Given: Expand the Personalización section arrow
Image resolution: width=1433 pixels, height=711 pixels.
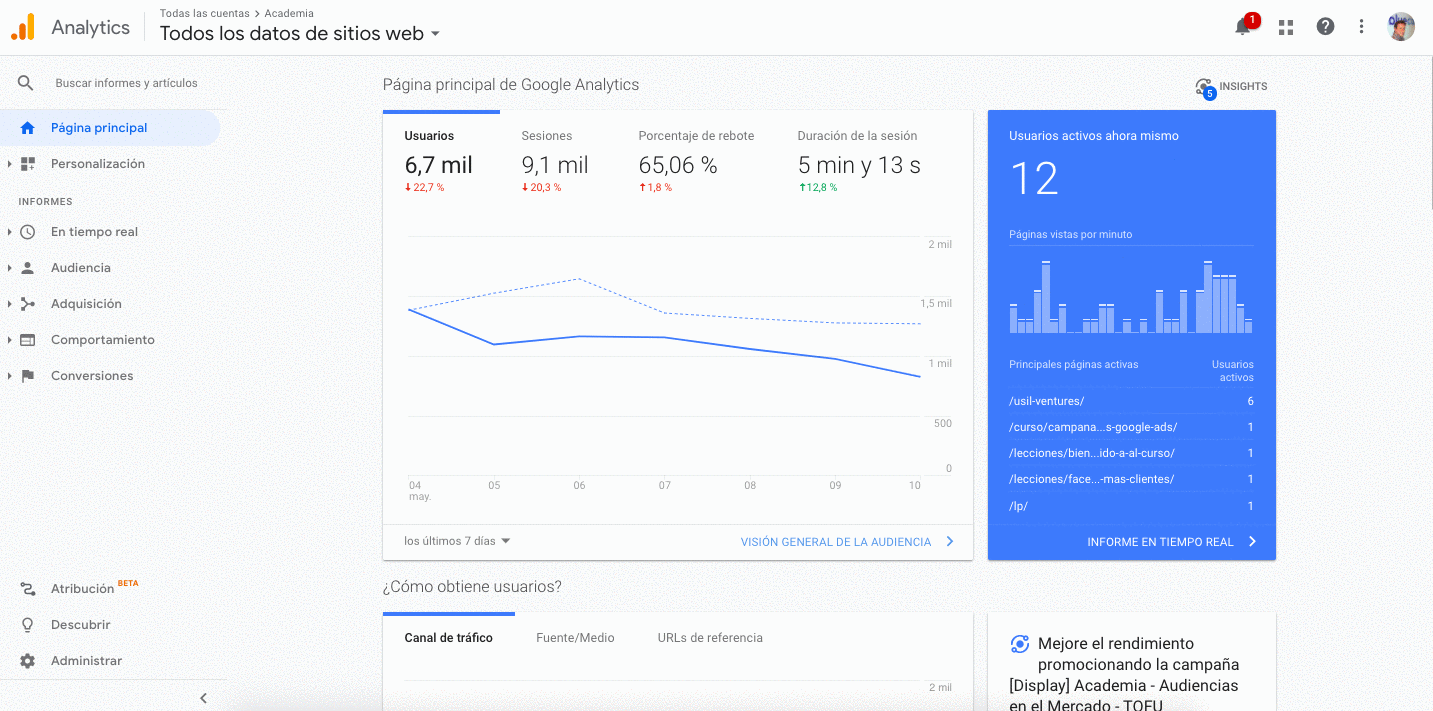Looking at the screenshot, I should tap(9, 164).
